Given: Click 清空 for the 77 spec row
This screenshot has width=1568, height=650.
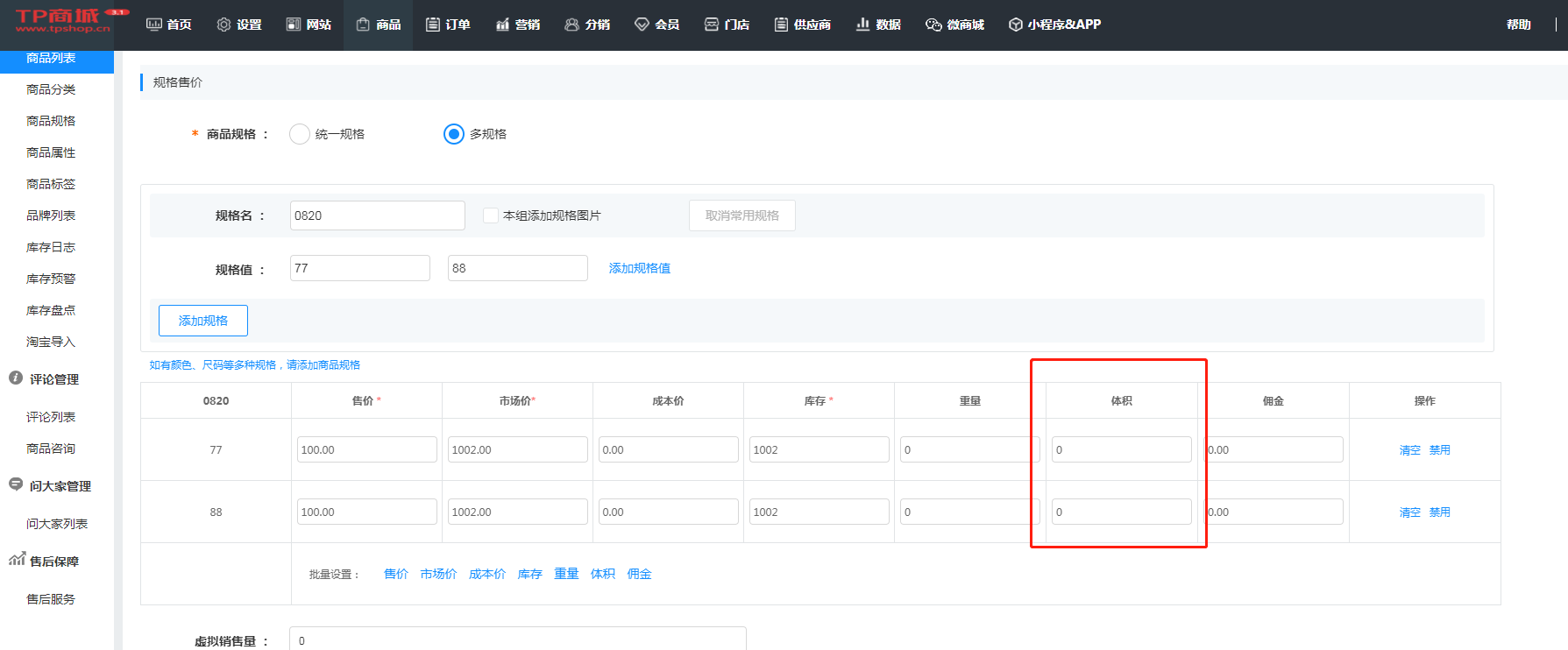Looking at the screenshot, I should [1409, 450].
